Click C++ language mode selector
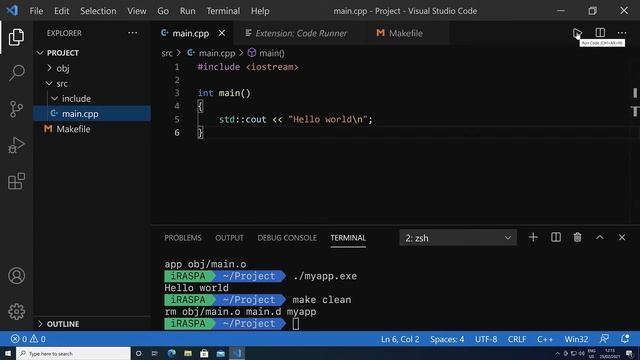 [544, 339]
